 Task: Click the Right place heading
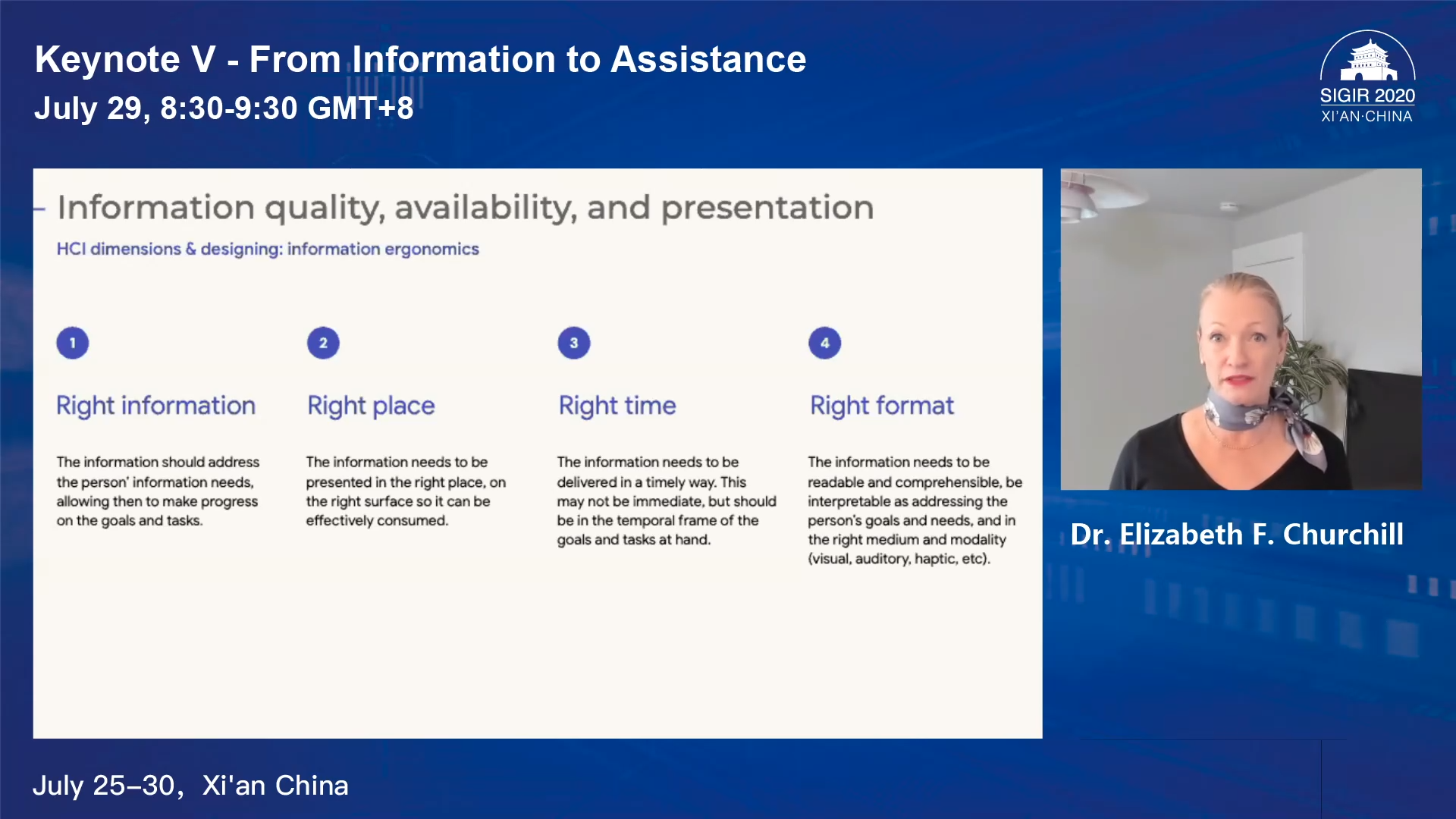click(x=371, y=406)
